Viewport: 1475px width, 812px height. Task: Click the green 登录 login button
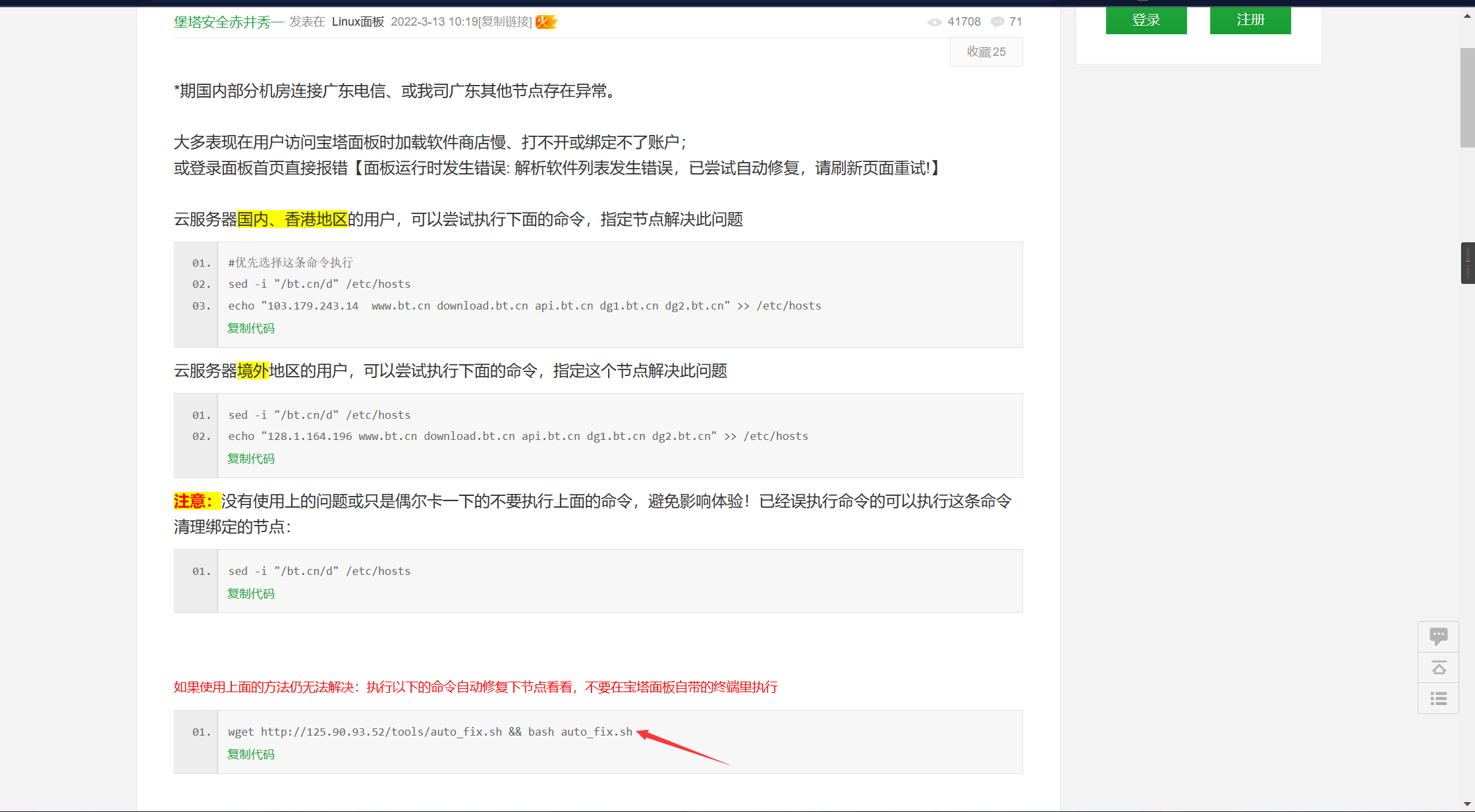click(x=1146, y=20)
